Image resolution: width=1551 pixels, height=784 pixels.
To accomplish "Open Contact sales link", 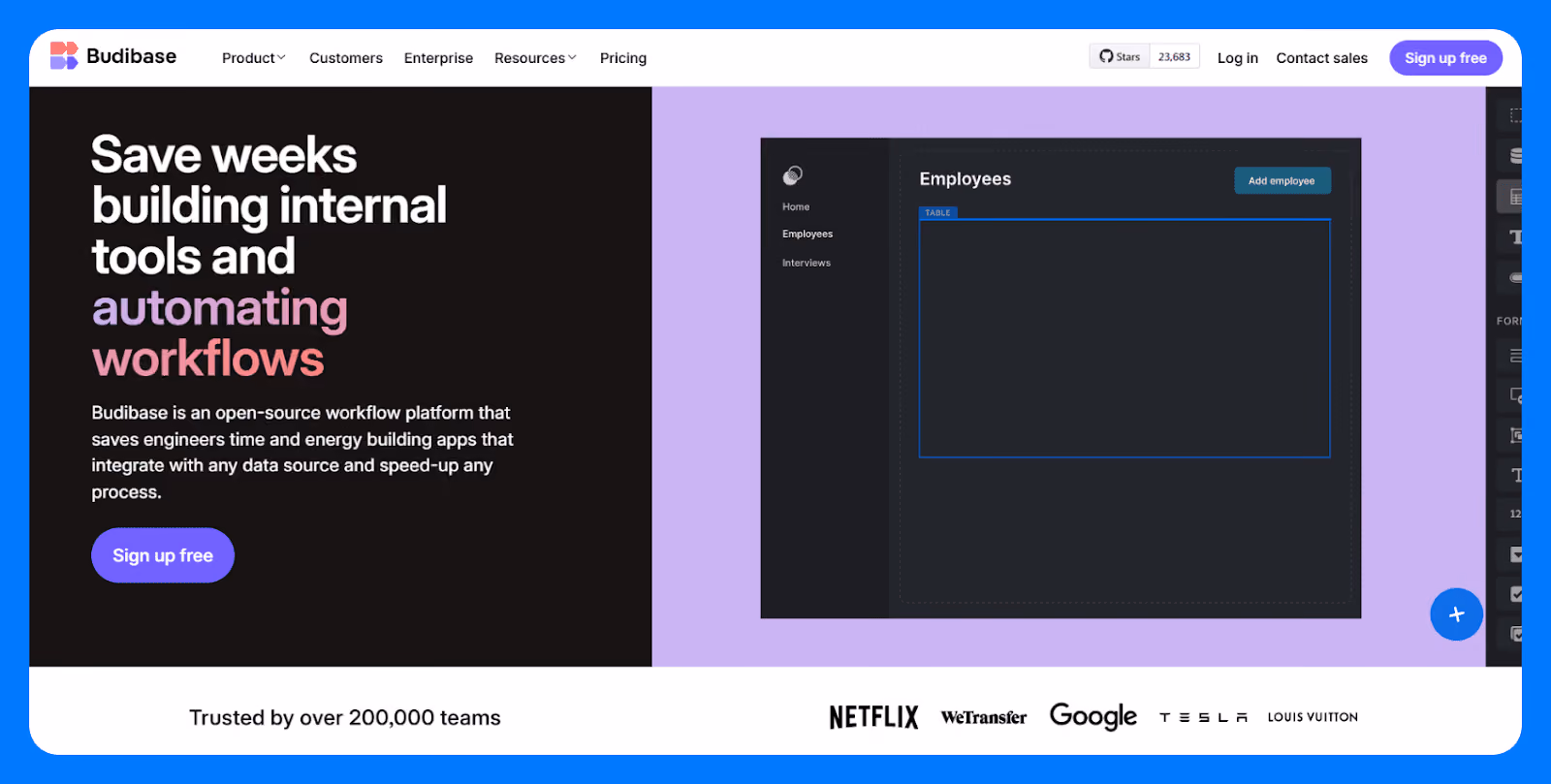I will (x=1321, y=58).
